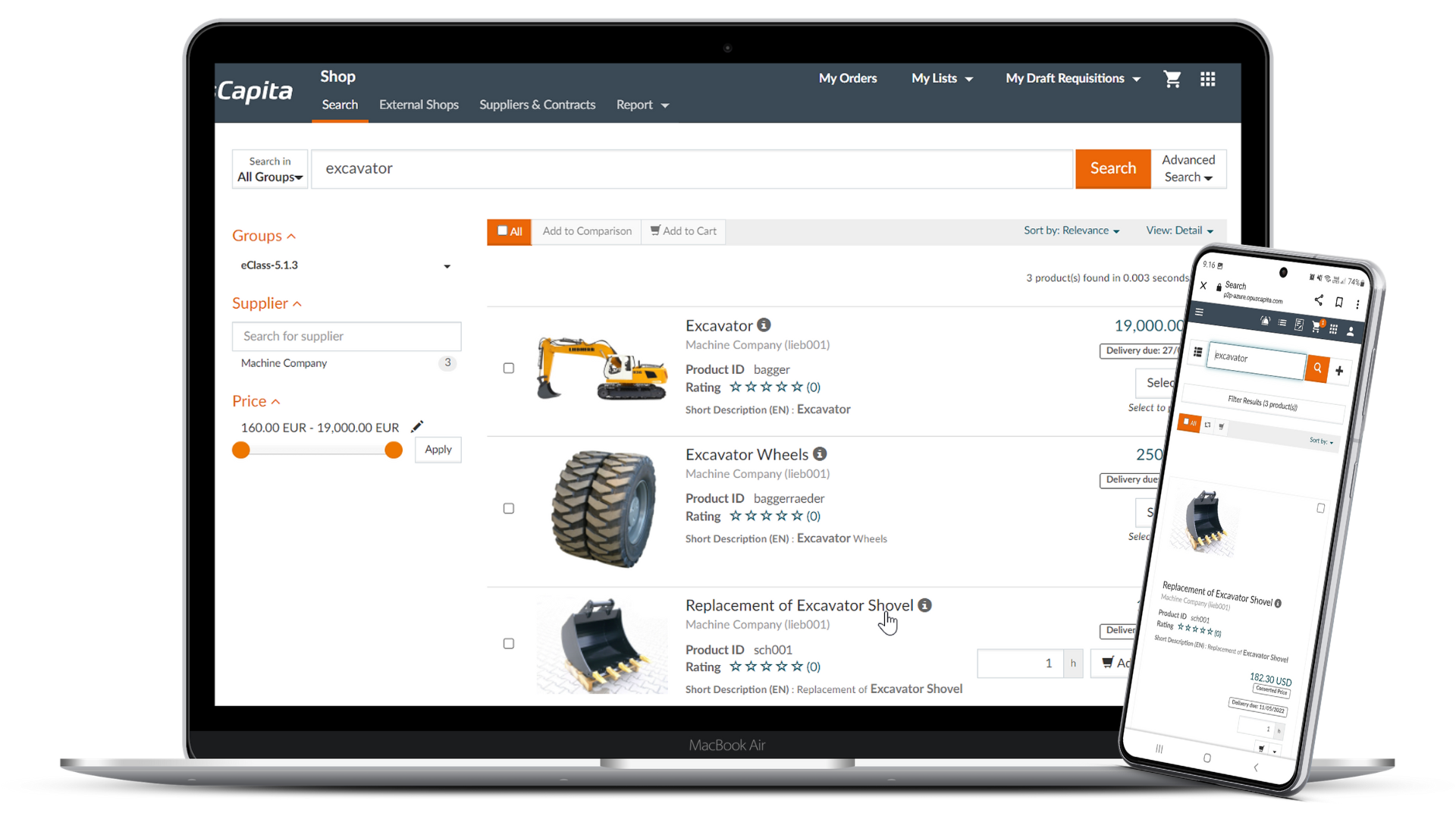This screenshot has width=1456, height=819.
Task: Open the Suppliers & Contracts tab
Action: (537, 105)
